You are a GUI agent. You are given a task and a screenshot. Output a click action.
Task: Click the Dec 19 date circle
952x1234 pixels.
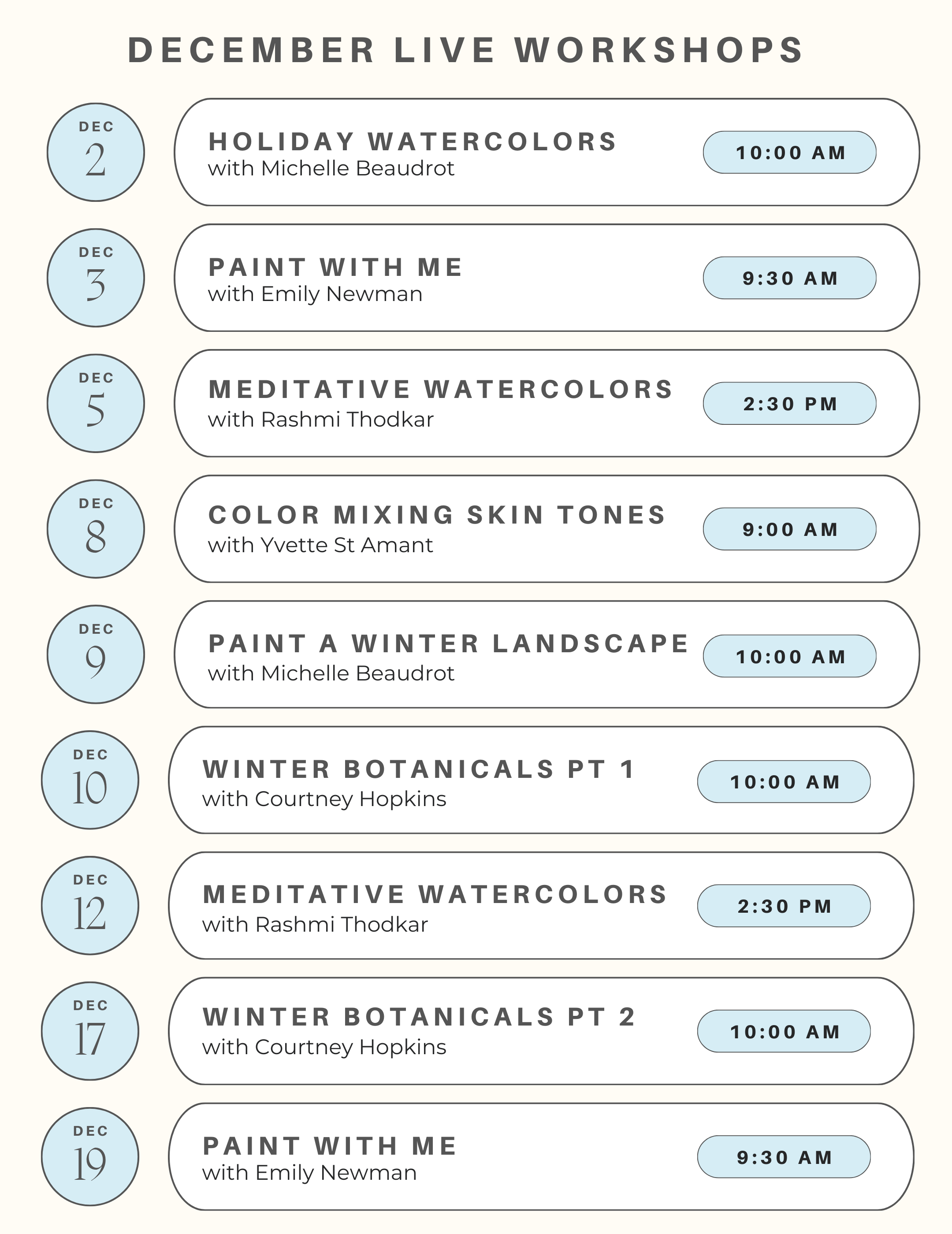click(x=90, y=1156)
